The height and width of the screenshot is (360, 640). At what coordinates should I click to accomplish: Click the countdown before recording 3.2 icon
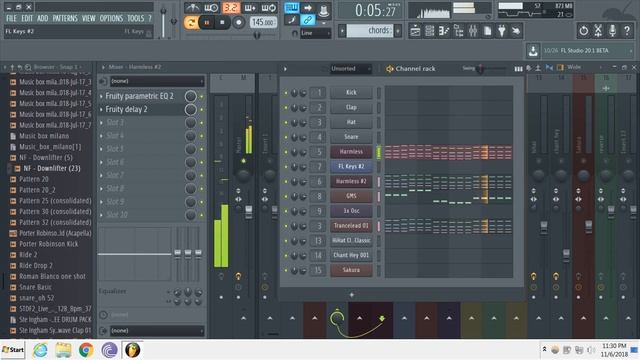(x=231, y=8)
